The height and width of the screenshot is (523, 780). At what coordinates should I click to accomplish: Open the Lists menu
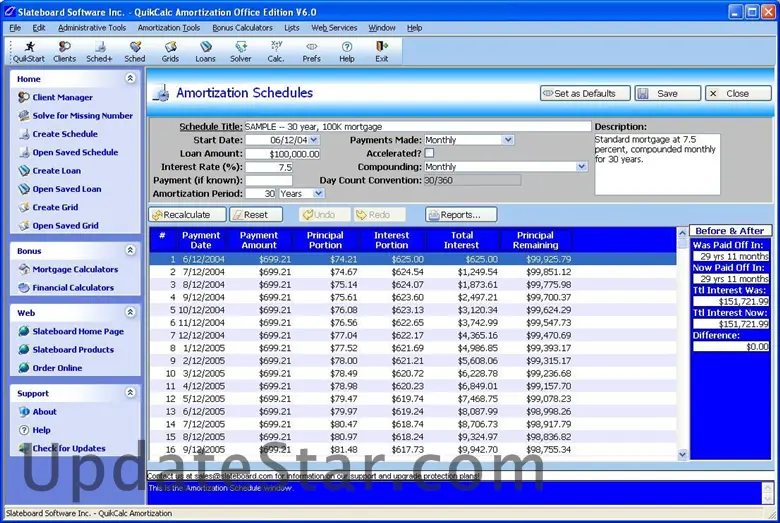[x=292, y=28]
